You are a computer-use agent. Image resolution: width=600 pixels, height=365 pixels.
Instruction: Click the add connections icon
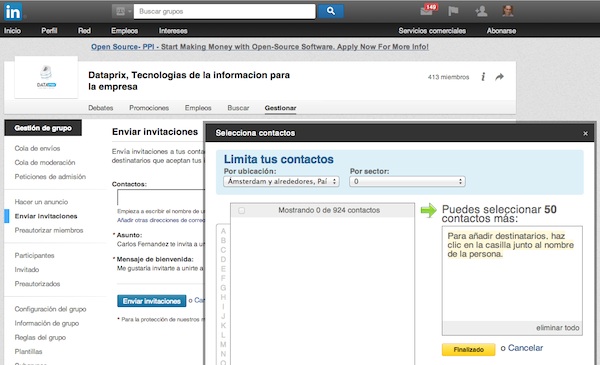pyautogui.click(x=481, y=11)
